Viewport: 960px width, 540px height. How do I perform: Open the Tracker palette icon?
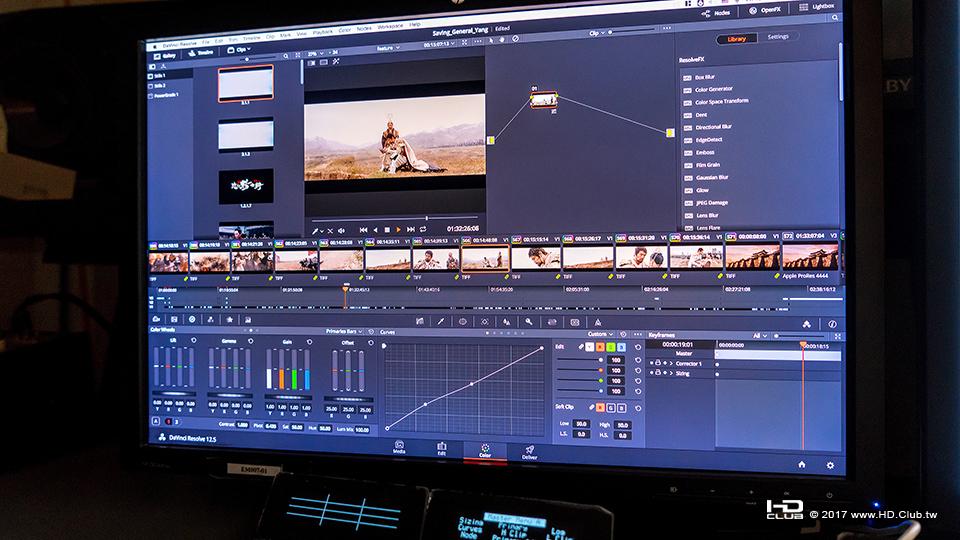485,321
